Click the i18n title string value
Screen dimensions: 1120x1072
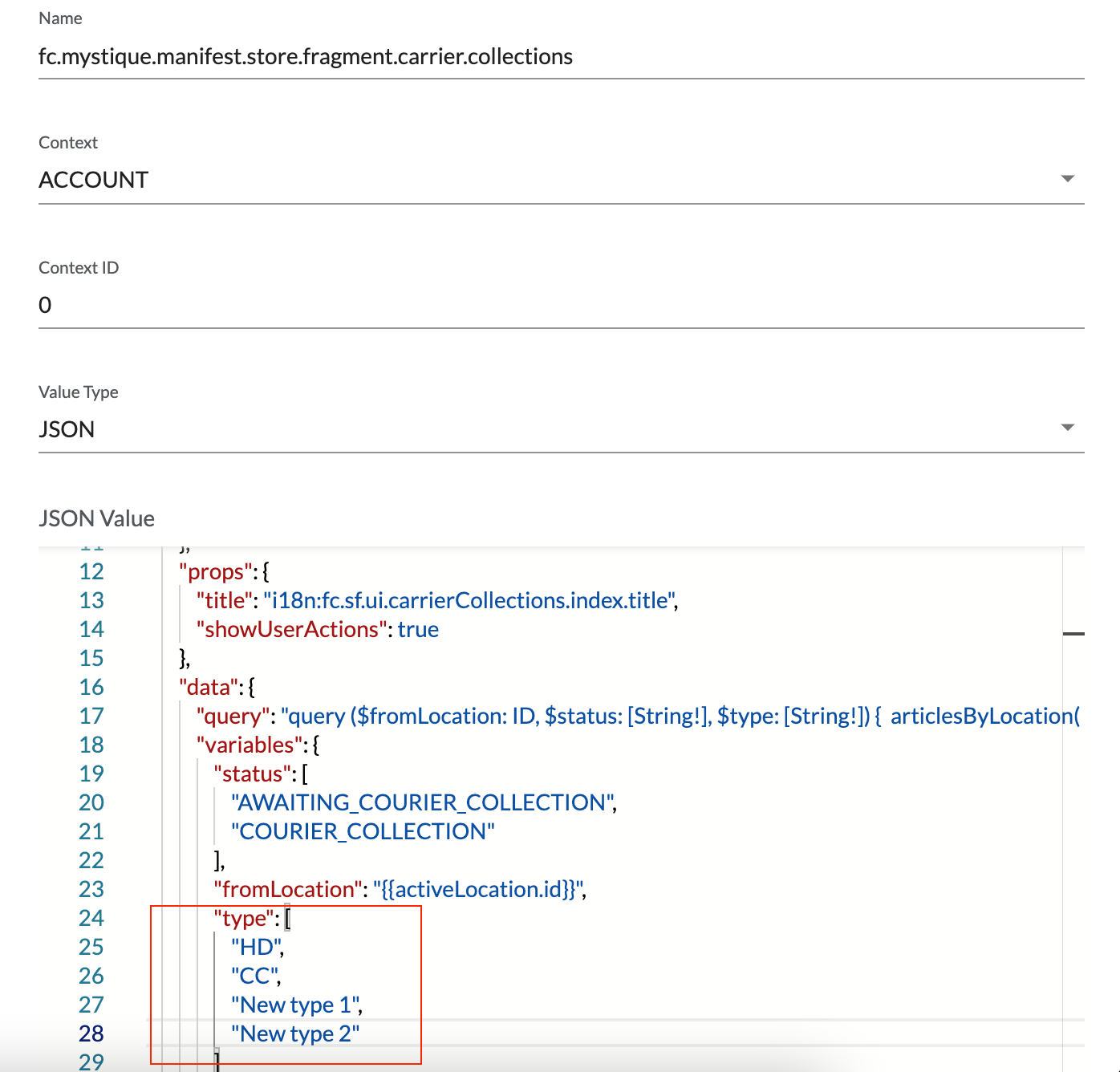(469, 601)
